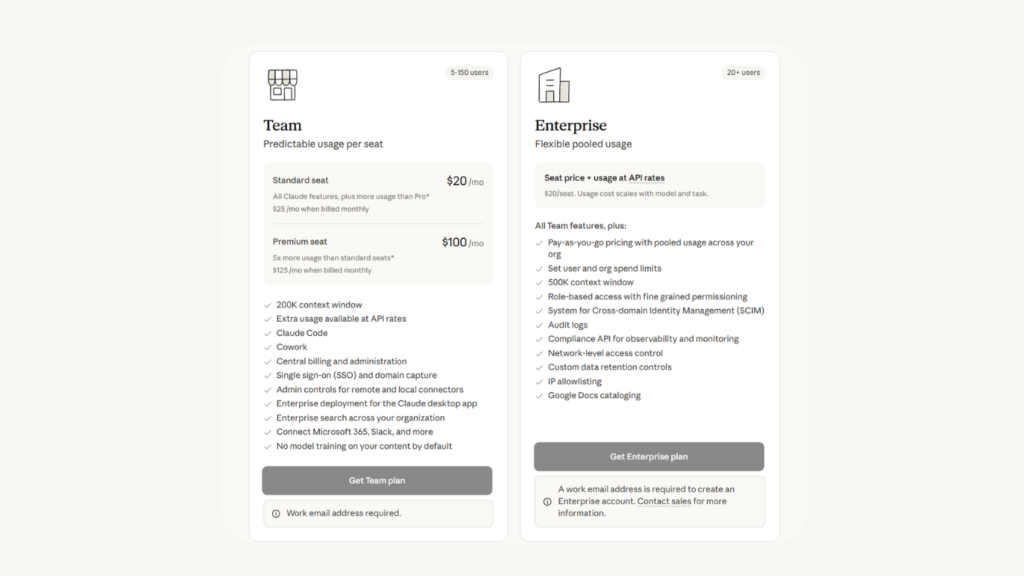
Task: Select the Premium seat pricing row
Action: coord(377,255)
